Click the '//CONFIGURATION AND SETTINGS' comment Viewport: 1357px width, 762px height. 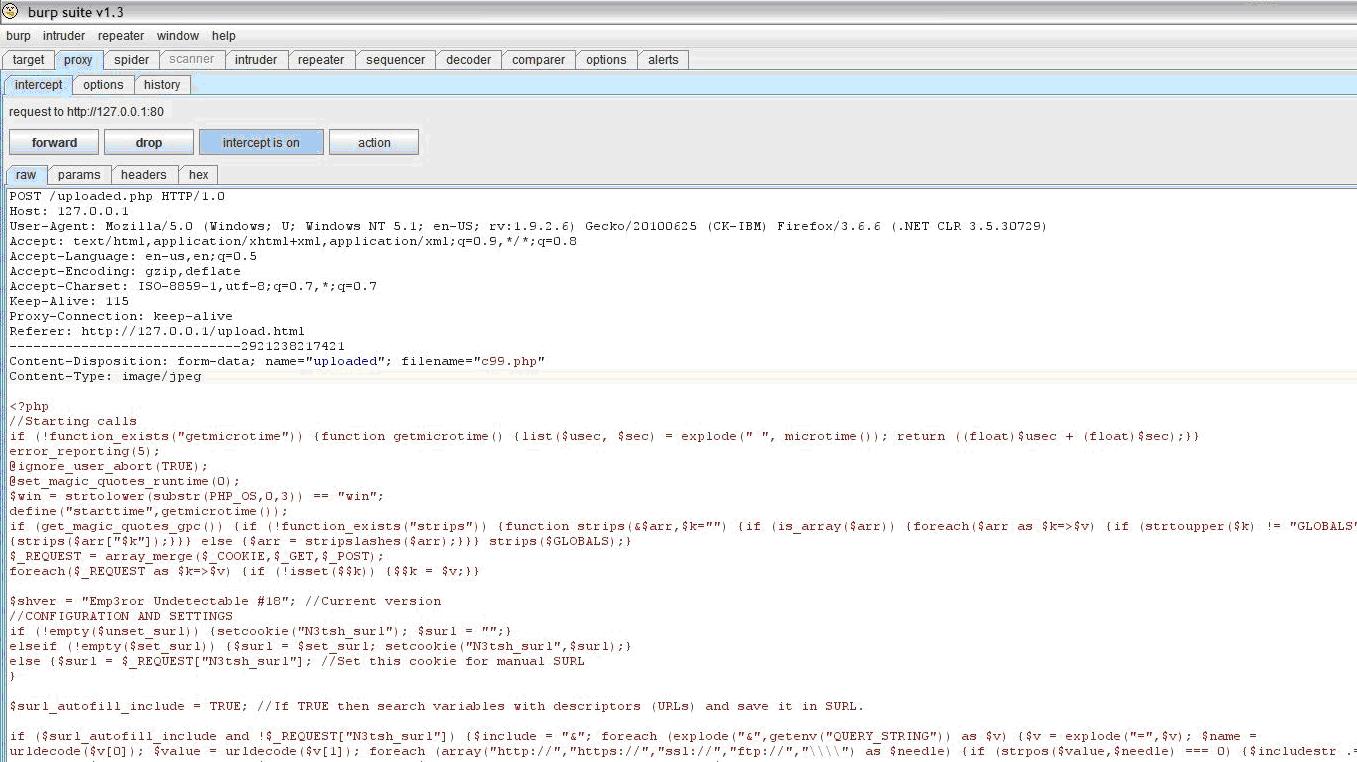(121, 616)
